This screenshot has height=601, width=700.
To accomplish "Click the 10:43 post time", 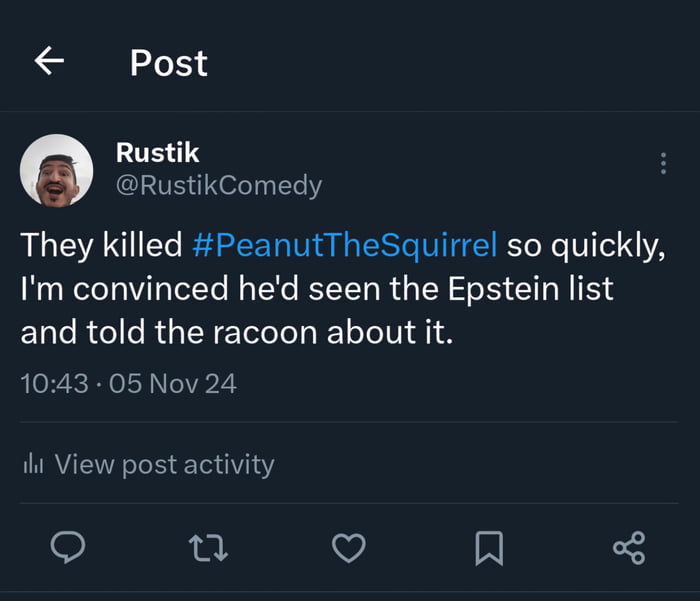I will pos(55,383).
